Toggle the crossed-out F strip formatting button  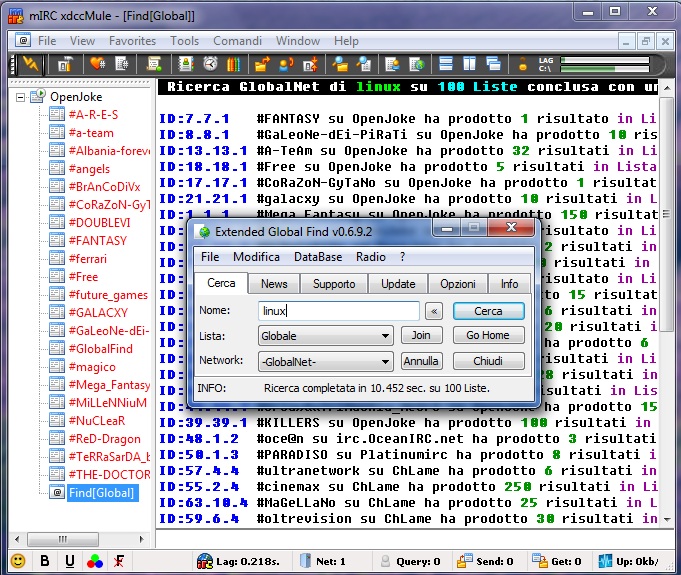(x=119, y=561)
